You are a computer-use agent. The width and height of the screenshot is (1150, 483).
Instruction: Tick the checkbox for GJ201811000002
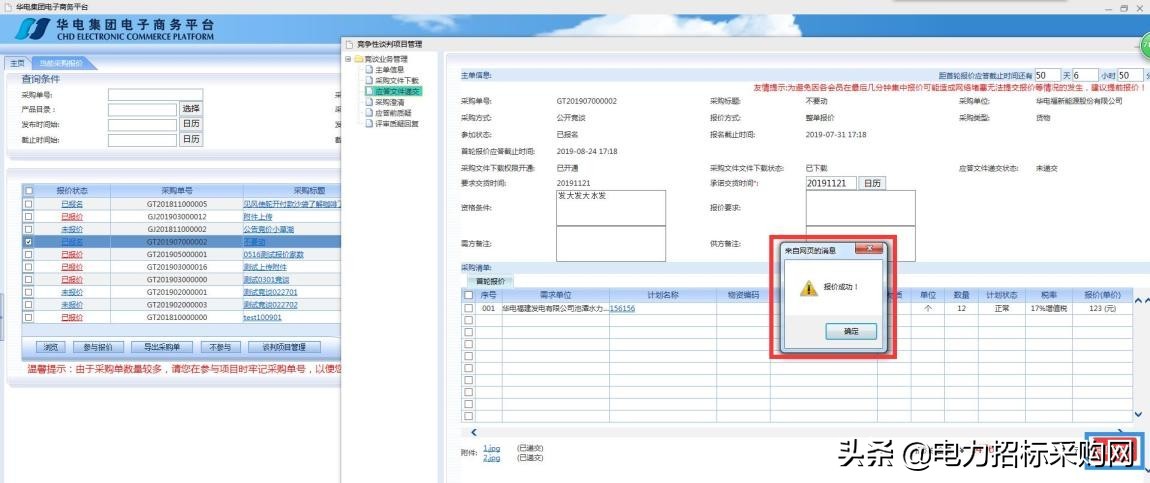coord(29,229)
